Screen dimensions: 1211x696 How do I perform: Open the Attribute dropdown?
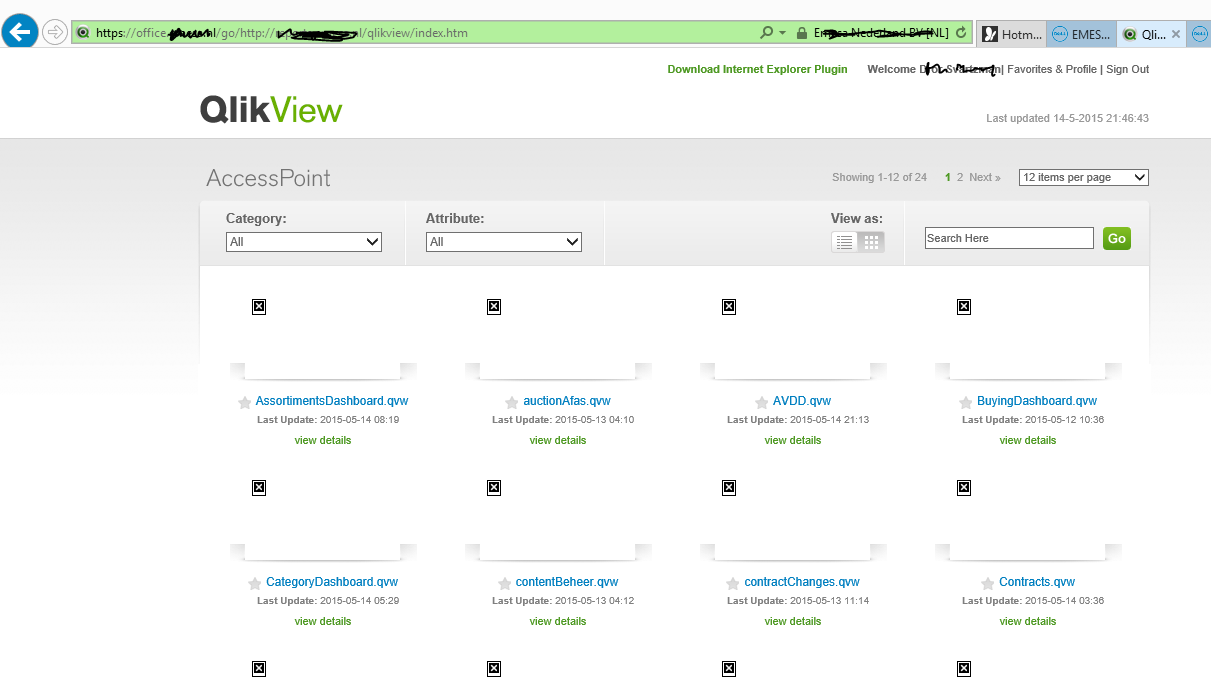[504, 242]
